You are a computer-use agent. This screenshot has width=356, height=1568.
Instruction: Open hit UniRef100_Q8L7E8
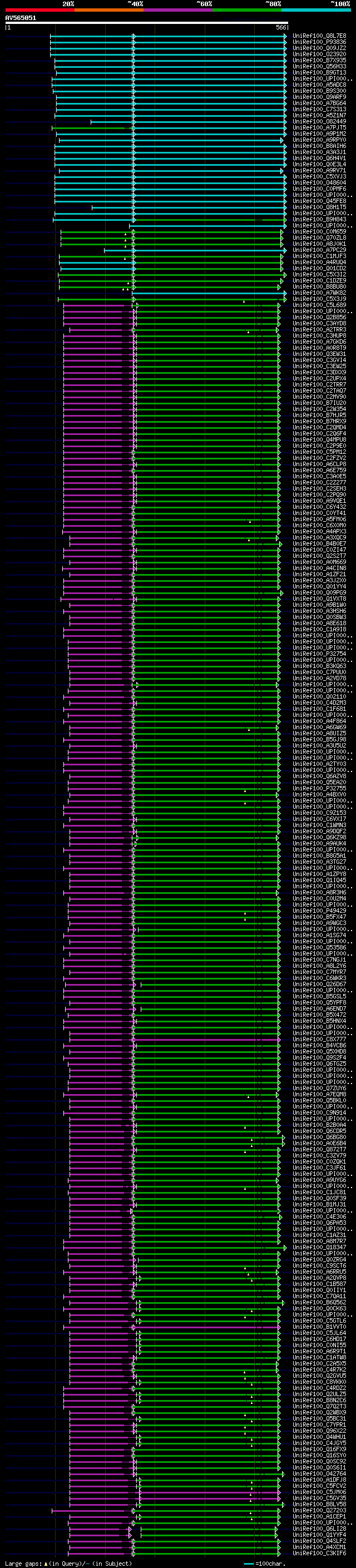[319, 36]
